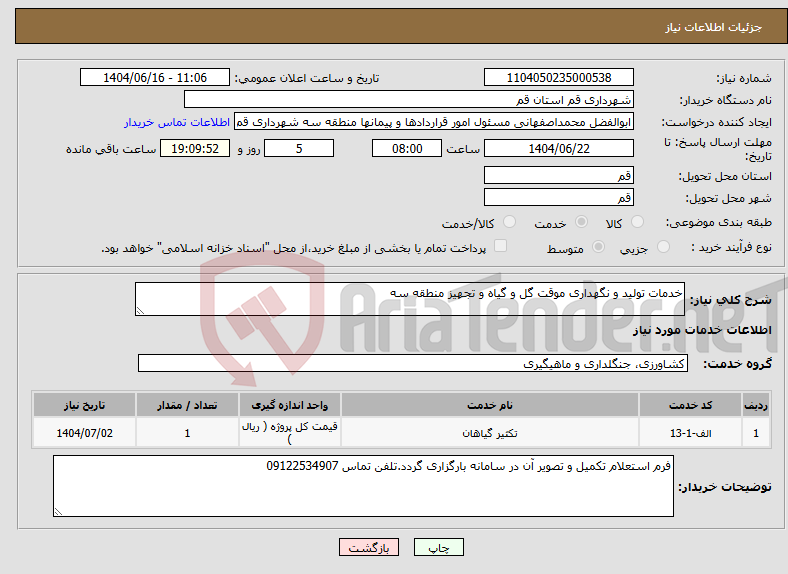Click the ردیف column header
This screenshot has width=788, height=574.
pos(756,405)
